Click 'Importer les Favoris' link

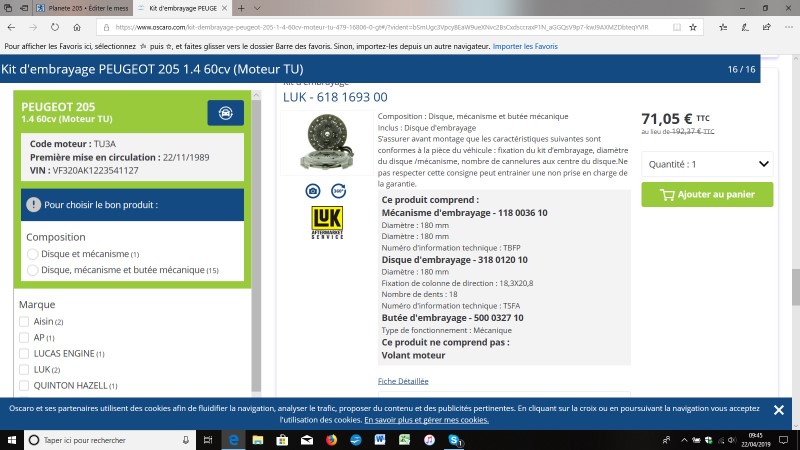[x=525, y=46]
